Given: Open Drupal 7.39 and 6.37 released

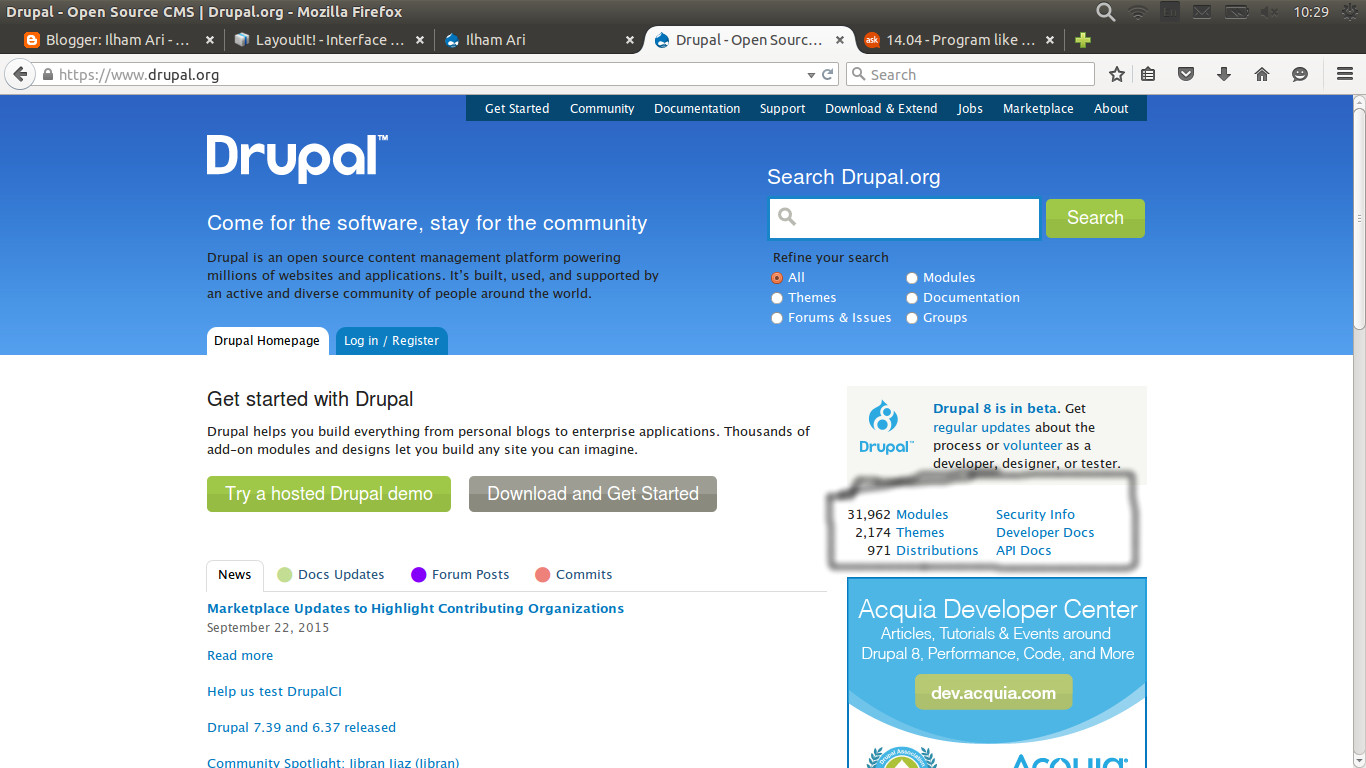Looking at the screenshot, I should click(301, 728).
